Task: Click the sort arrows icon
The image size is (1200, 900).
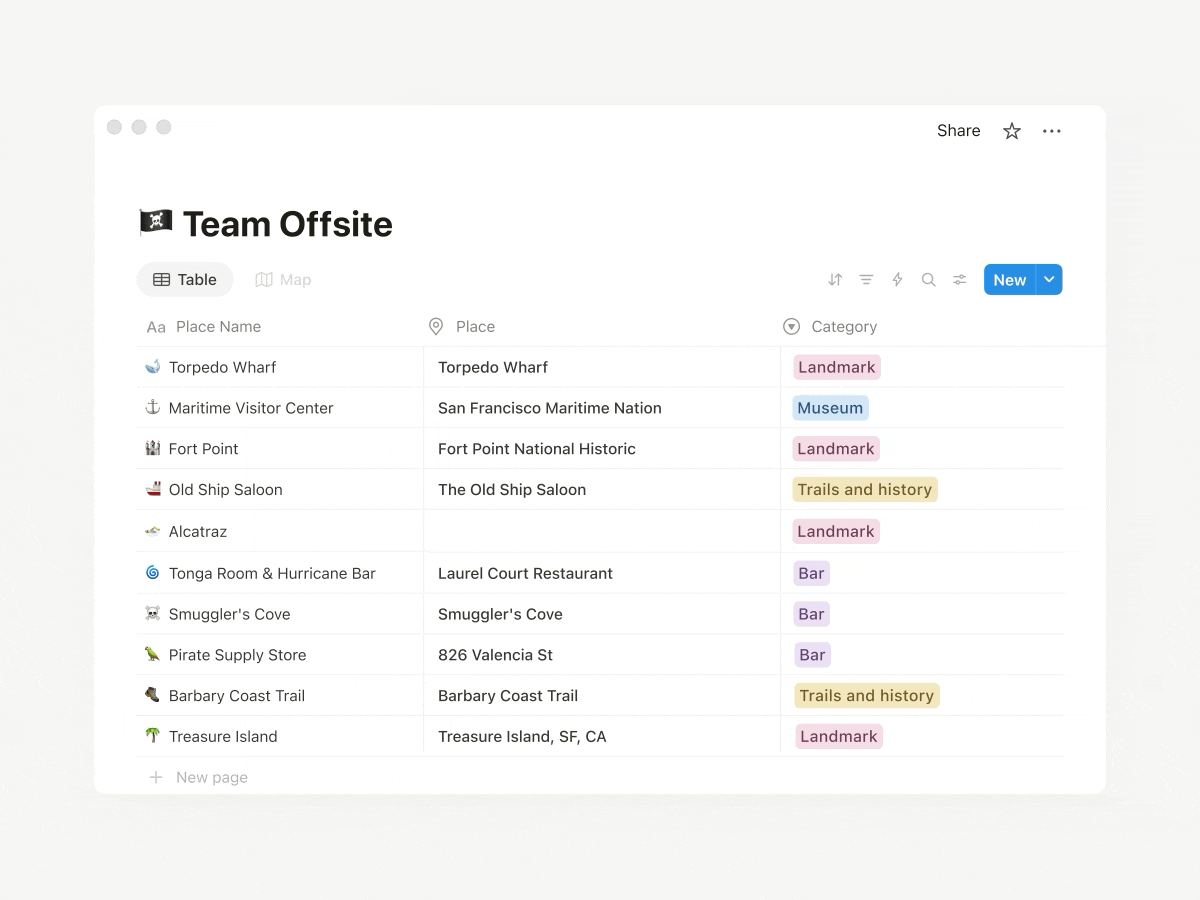Action: [x=835, y=280]
